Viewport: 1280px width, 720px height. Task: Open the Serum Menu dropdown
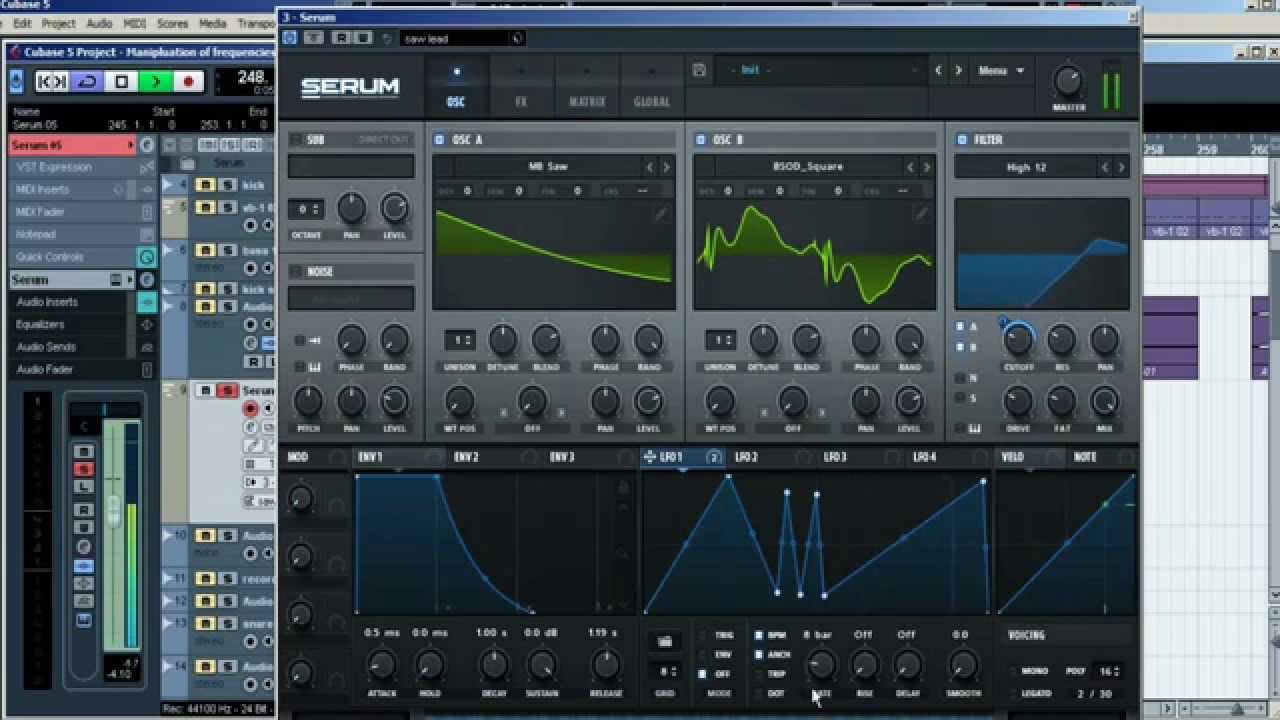1001,71
